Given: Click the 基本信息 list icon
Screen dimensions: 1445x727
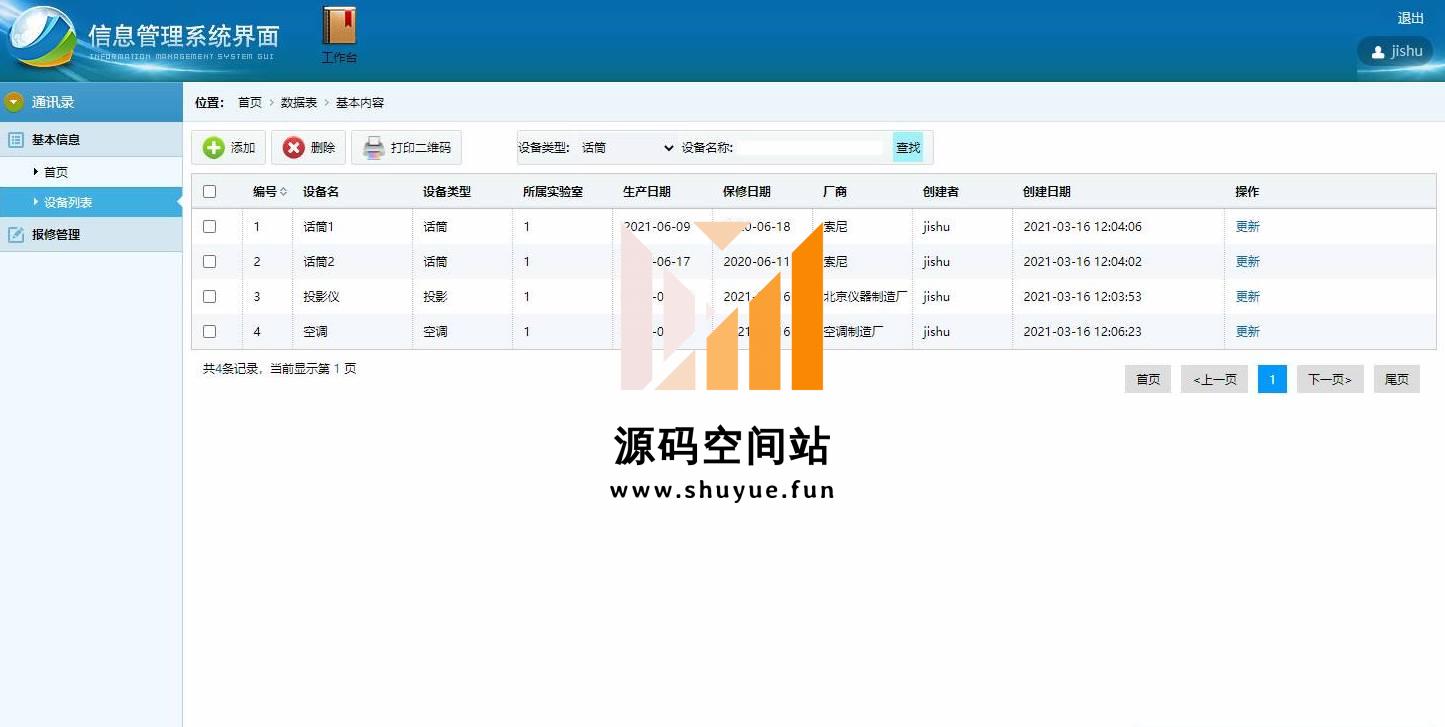Looking at the screenshot, I should tap(16, 140).
